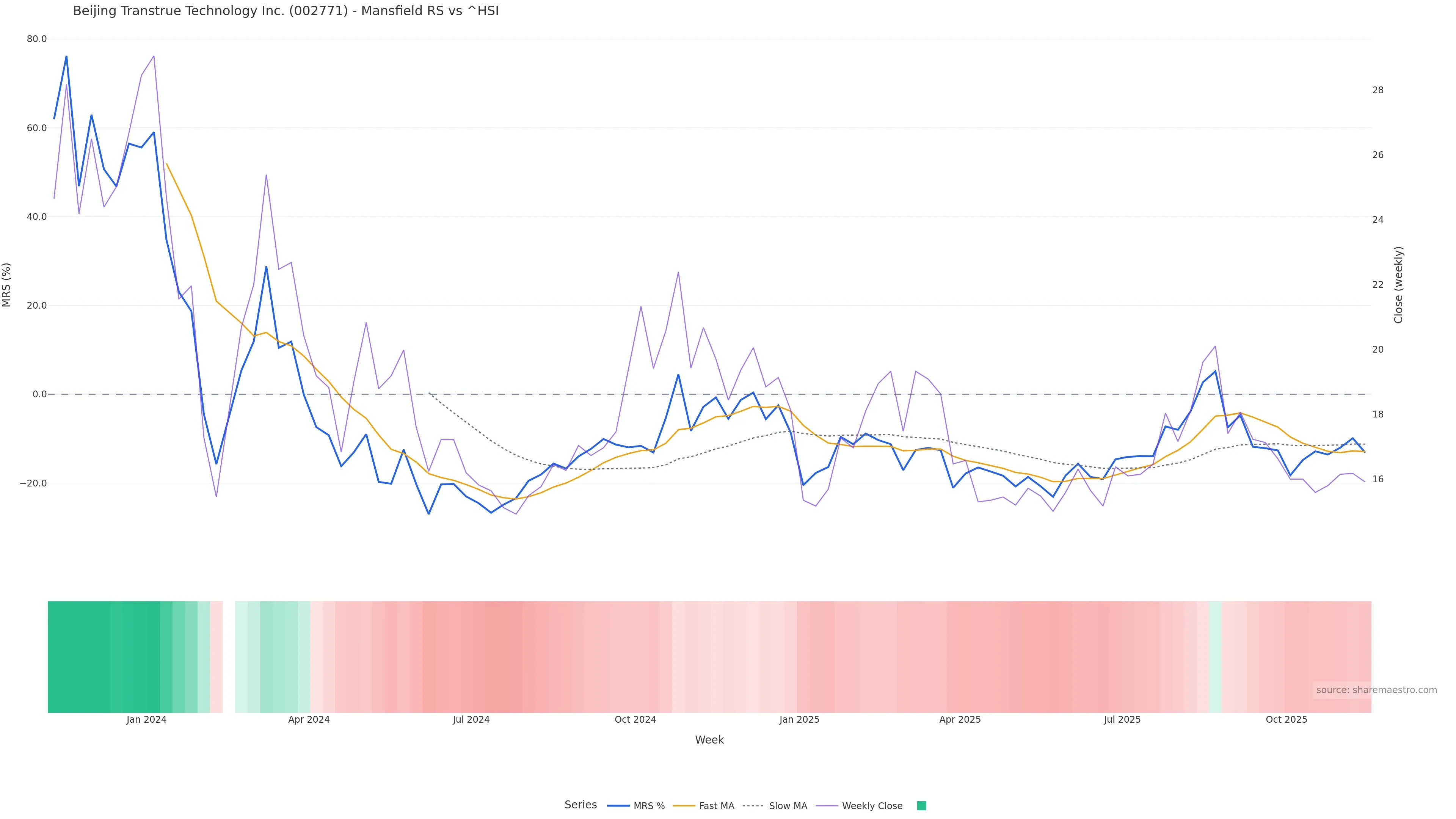The width and height of the screenshot is (1456, 819).
Task: Click the 'Week' x-axis title
Action: [x=709, y=741]
